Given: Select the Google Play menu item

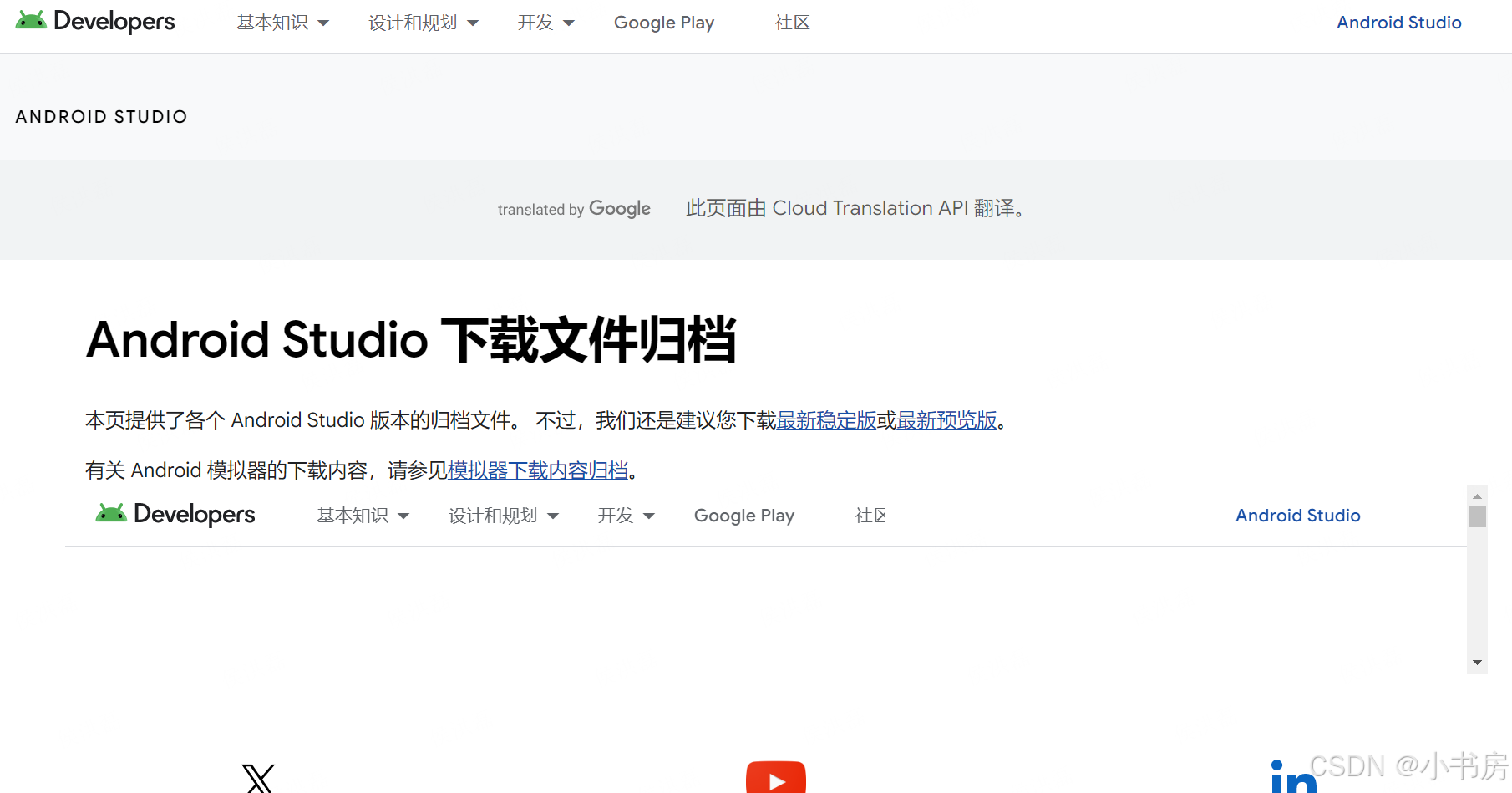Looking at the screenshot, I should point(663,23).
